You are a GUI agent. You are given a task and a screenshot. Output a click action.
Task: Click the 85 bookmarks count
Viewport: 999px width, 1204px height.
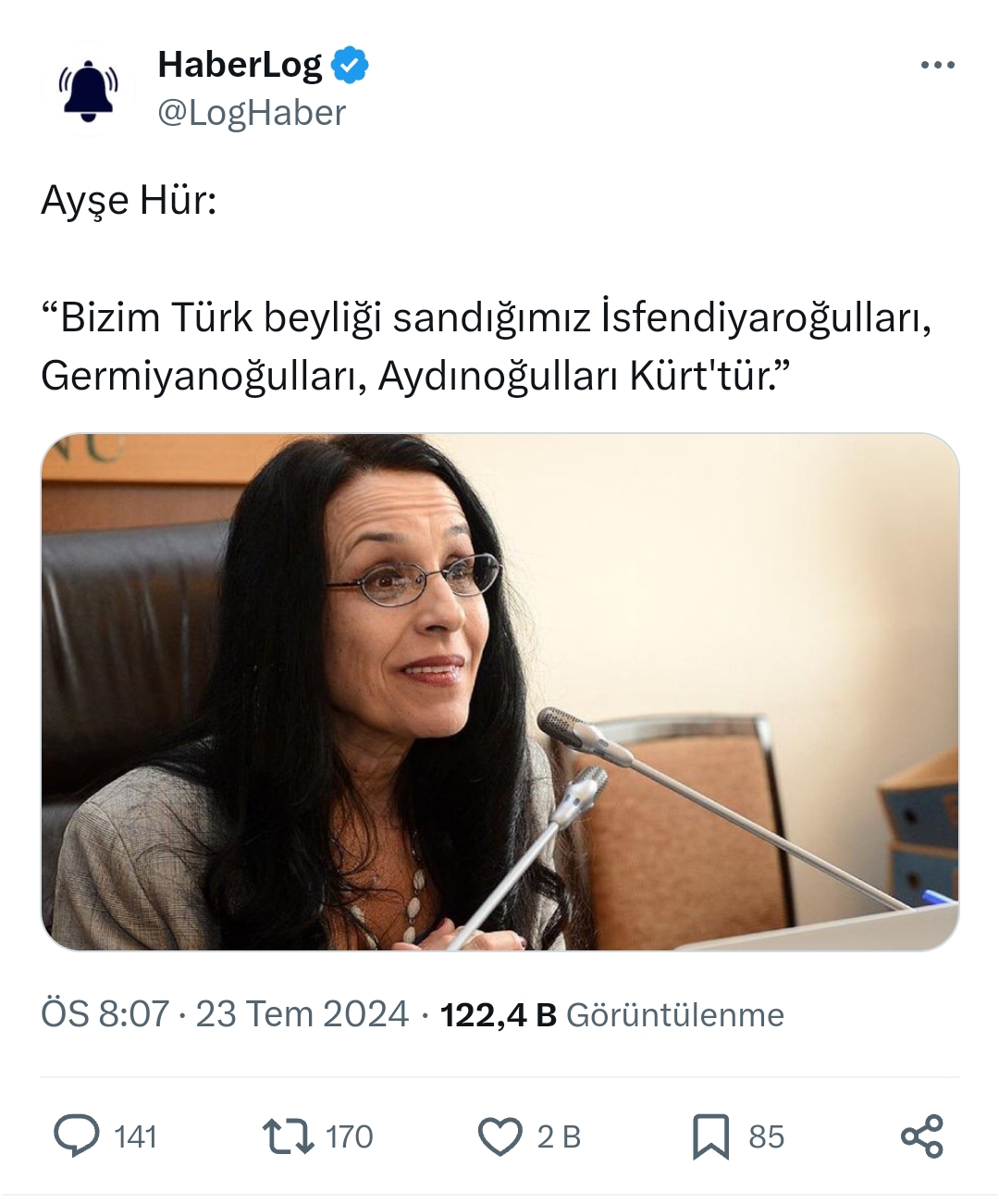[766, 1136]
